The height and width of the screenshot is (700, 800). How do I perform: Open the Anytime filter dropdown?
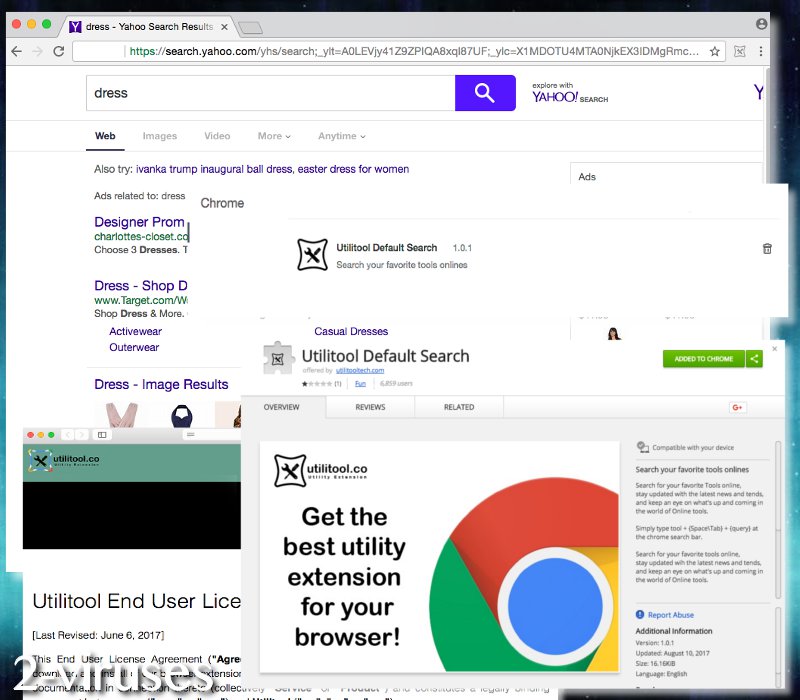pyautogui.click(x=341, y=136)
